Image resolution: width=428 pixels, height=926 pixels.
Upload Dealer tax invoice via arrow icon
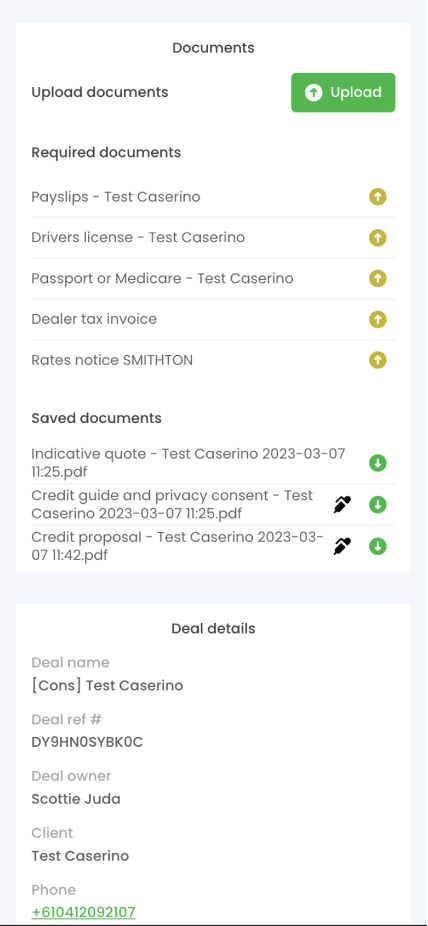(378, 319)
